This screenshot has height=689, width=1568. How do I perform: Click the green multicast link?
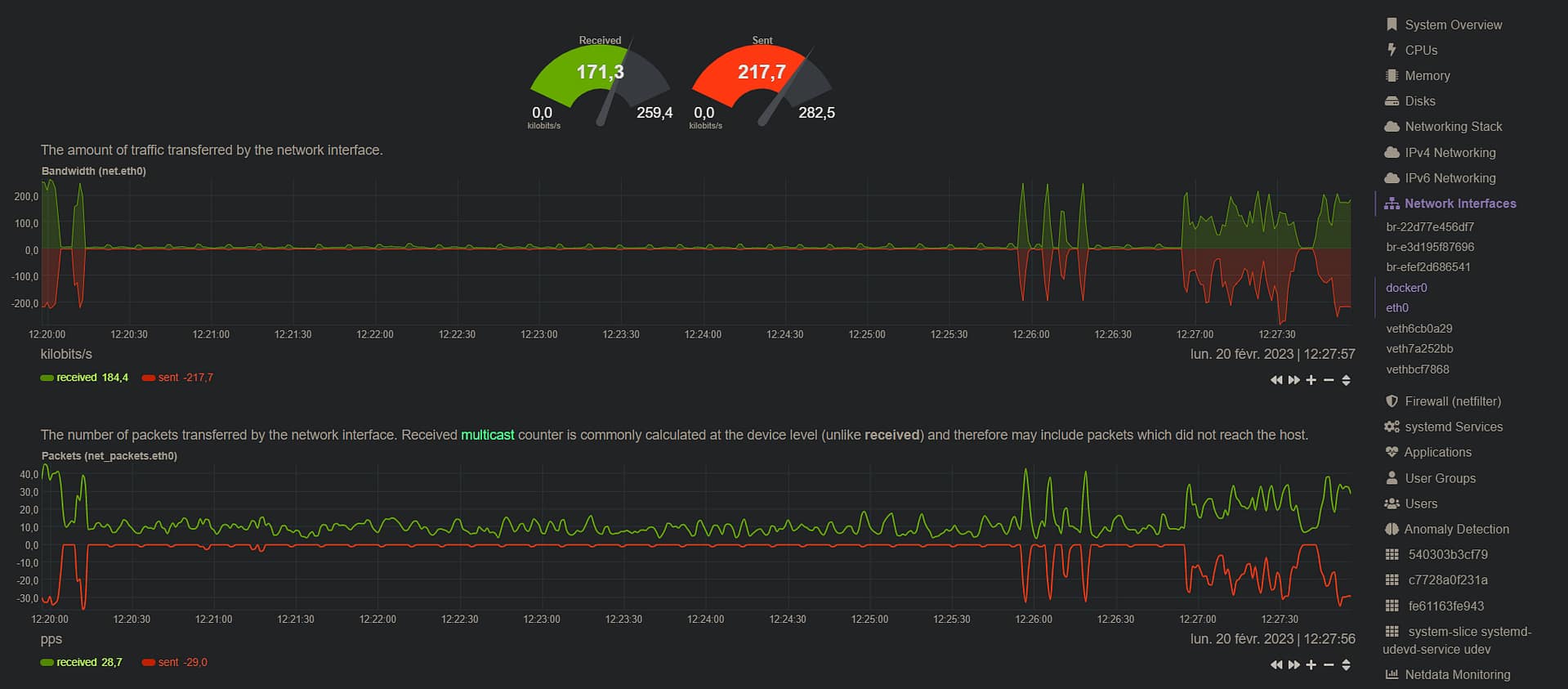pyautogui.click(x=487, y=435)
